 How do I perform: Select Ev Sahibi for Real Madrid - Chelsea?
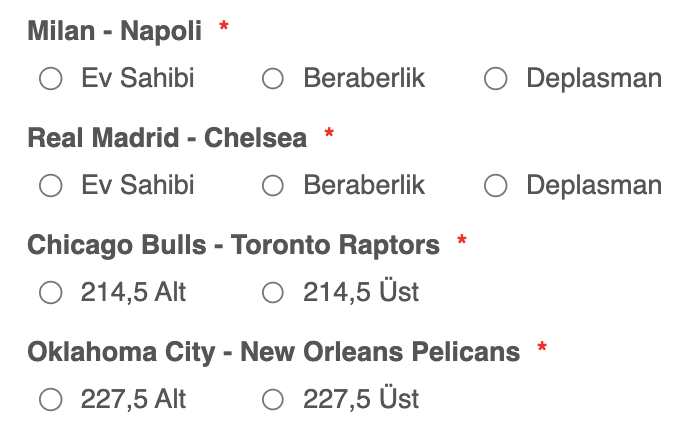(x=51, y=185)
